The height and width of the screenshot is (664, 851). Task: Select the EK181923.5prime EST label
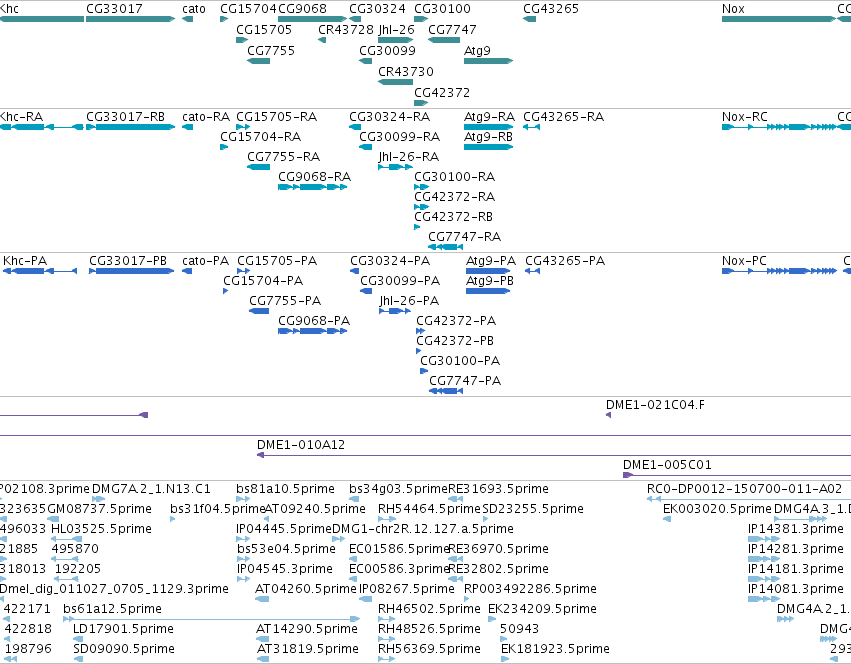(x=555, y=649)
